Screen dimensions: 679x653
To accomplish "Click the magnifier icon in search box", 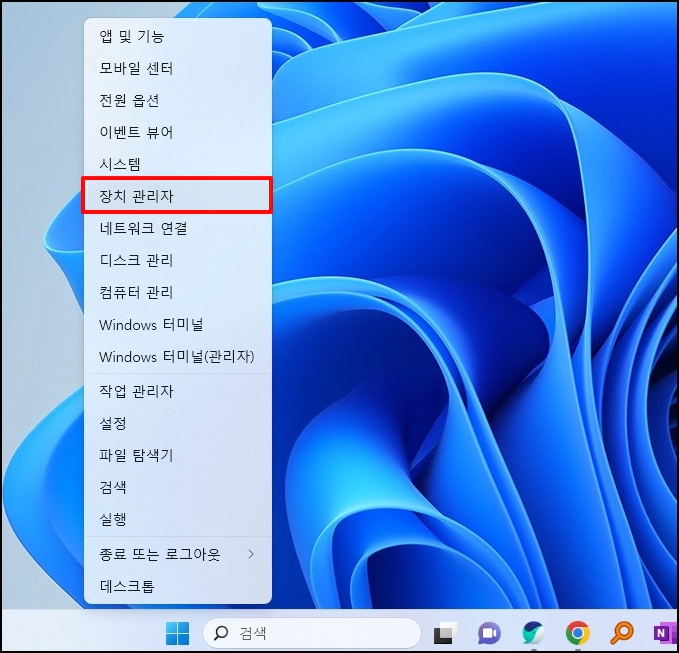I will tap(221, 634).
